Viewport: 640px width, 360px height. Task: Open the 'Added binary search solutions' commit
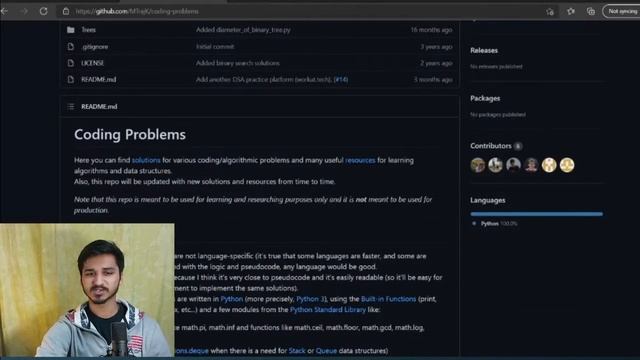[238, 63]
